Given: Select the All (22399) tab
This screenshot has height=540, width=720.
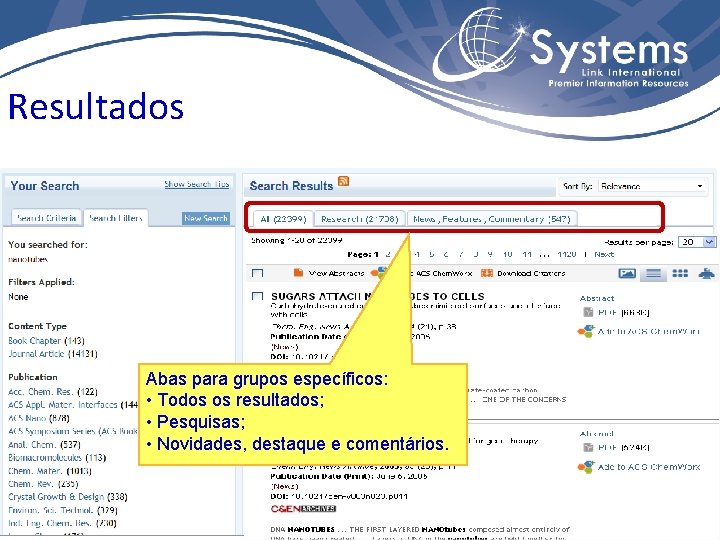Looking at the screenshot, I should [283, 219].
